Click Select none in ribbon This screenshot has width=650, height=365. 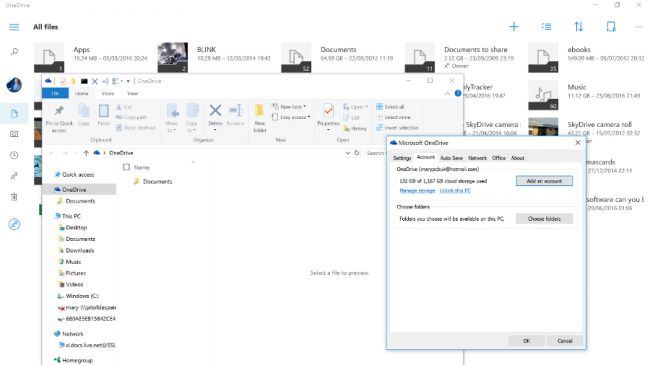393,117
